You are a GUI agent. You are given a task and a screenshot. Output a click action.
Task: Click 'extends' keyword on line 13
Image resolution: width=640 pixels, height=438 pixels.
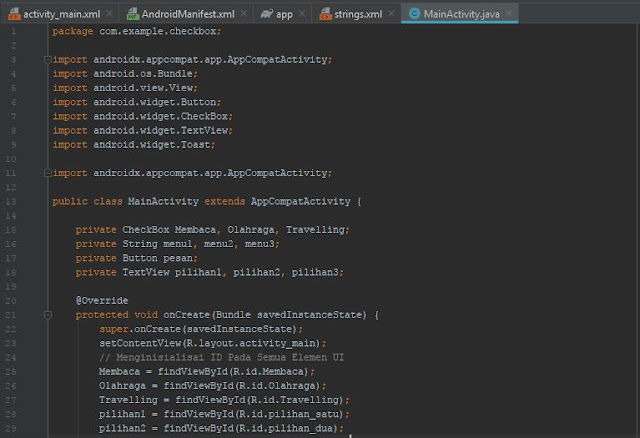[224, 202]
